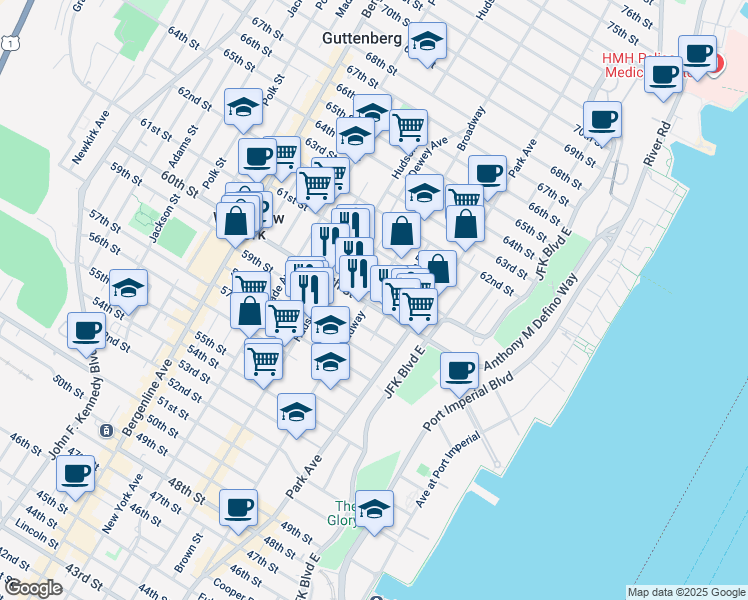Viewport: 748px width, 600px height.
Task: Select the coffee marker over River Rd near HMH
Action: pos(663,76)
